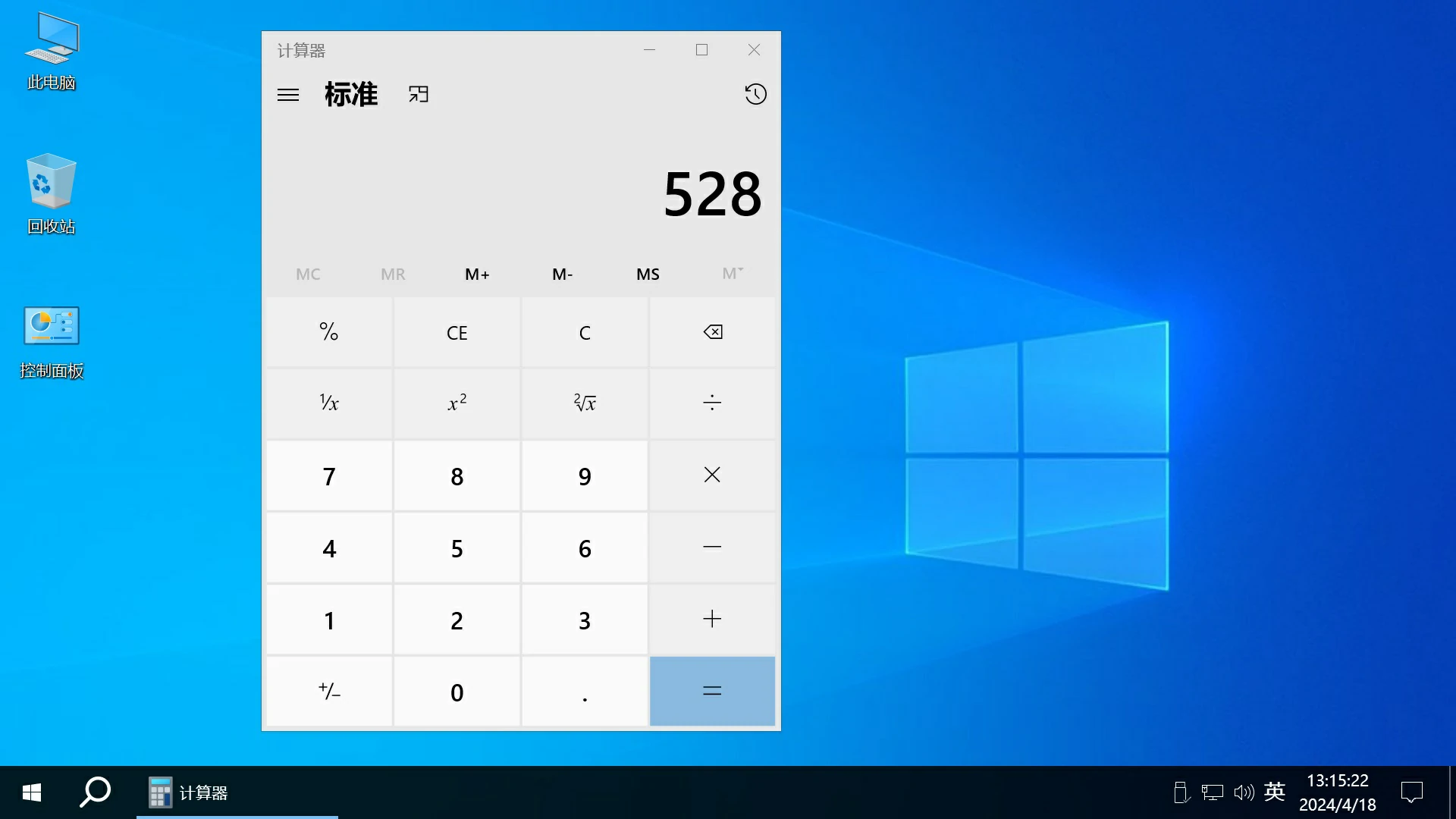The width and height of the screenshot is (1456, 819).
Task: Click the M+ memory add button
Action: (477, 274)
